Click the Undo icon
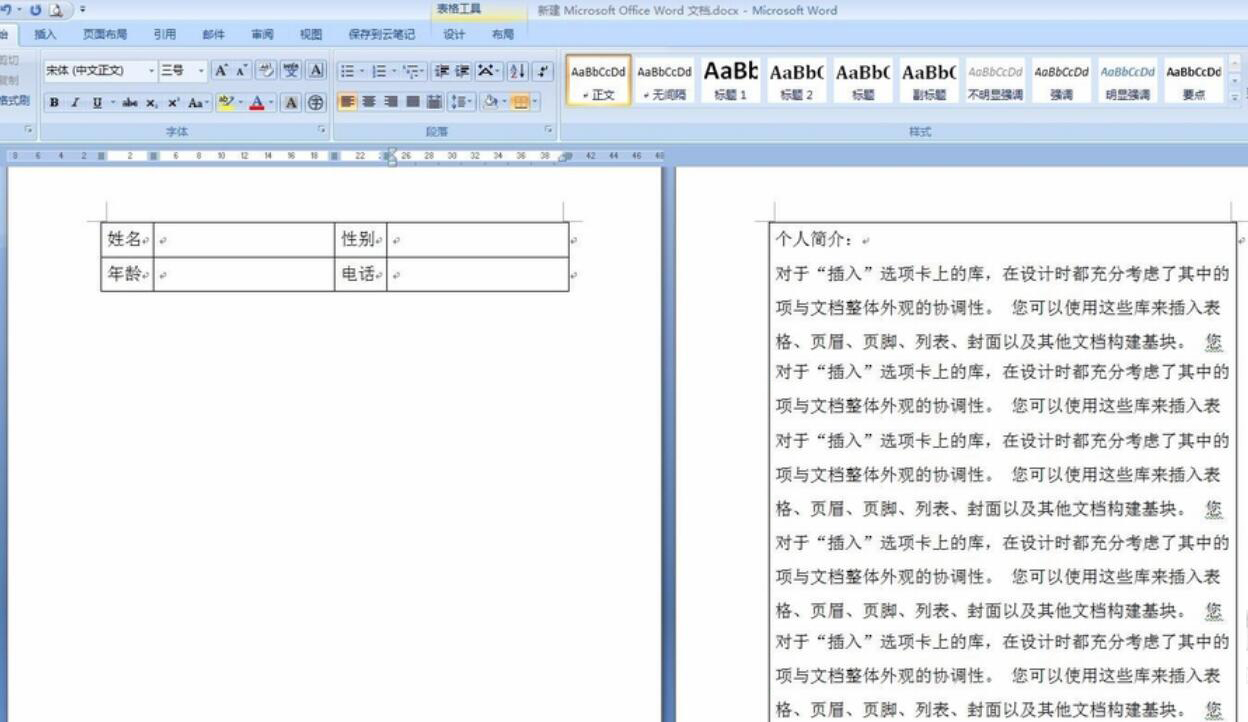 pos(6,10)
